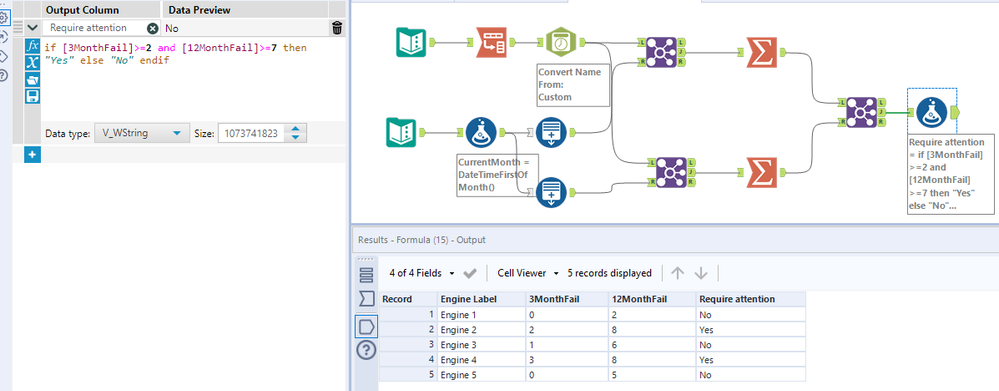Open the X Columns and Constants list

(32, 62)
